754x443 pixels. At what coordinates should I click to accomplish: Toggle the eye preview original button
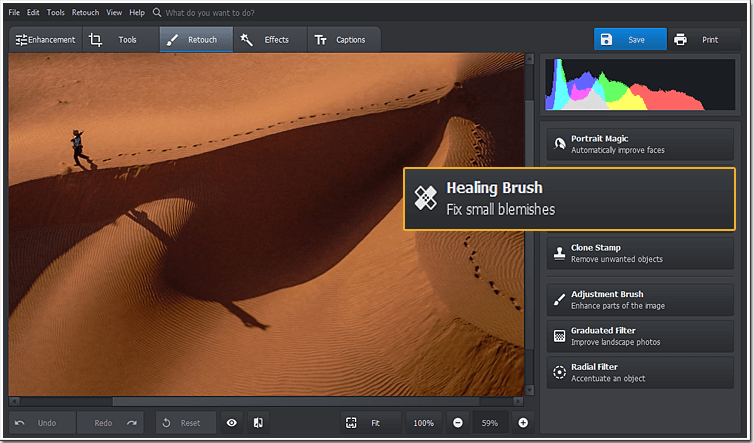232,423
